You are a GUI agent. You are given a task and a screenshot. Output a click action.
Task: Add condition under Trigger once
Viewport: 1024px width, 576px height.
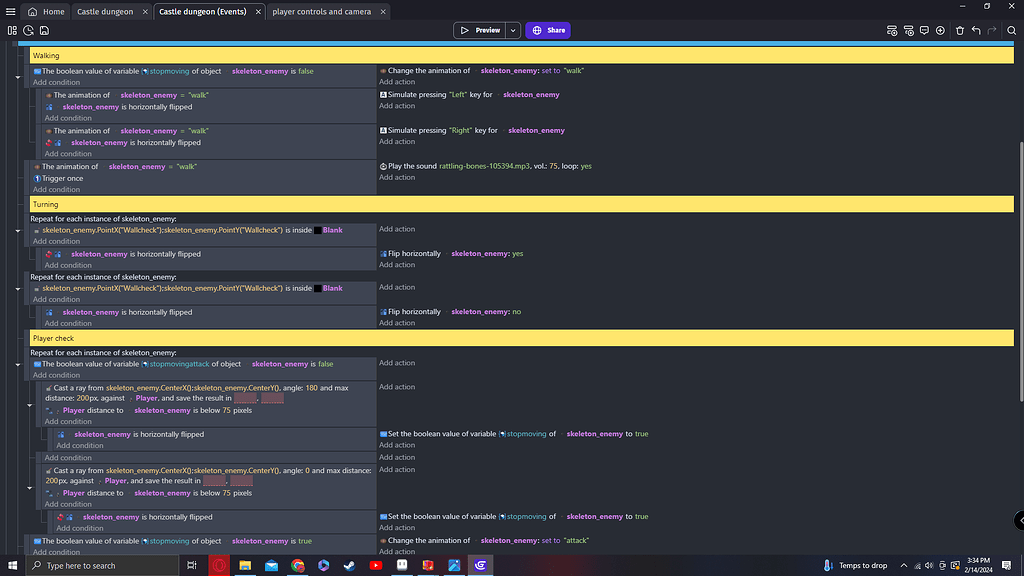[56, 189]
